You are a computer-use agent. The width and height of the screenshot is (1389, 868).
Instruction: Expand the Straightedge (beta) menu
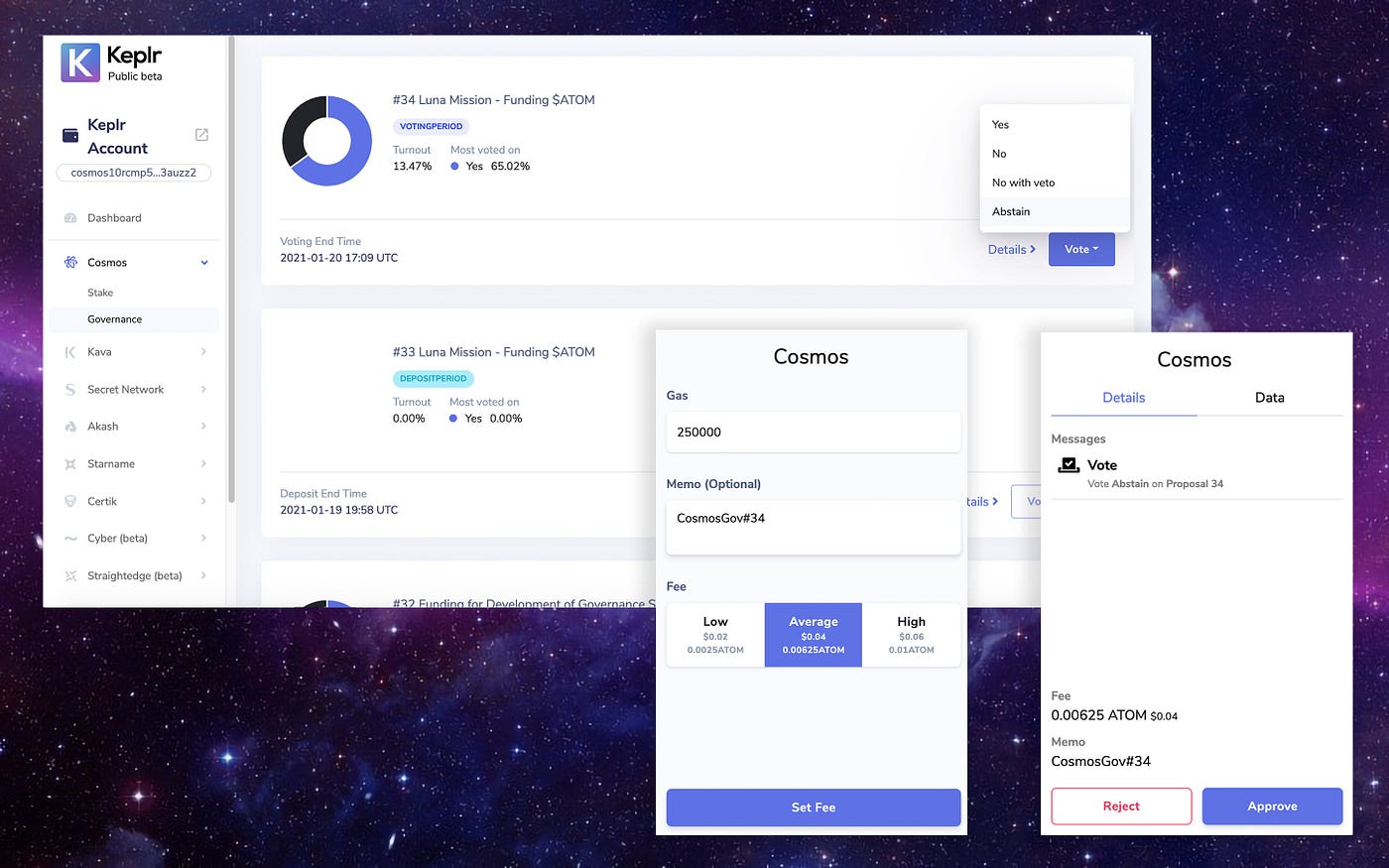pos(203,576)
